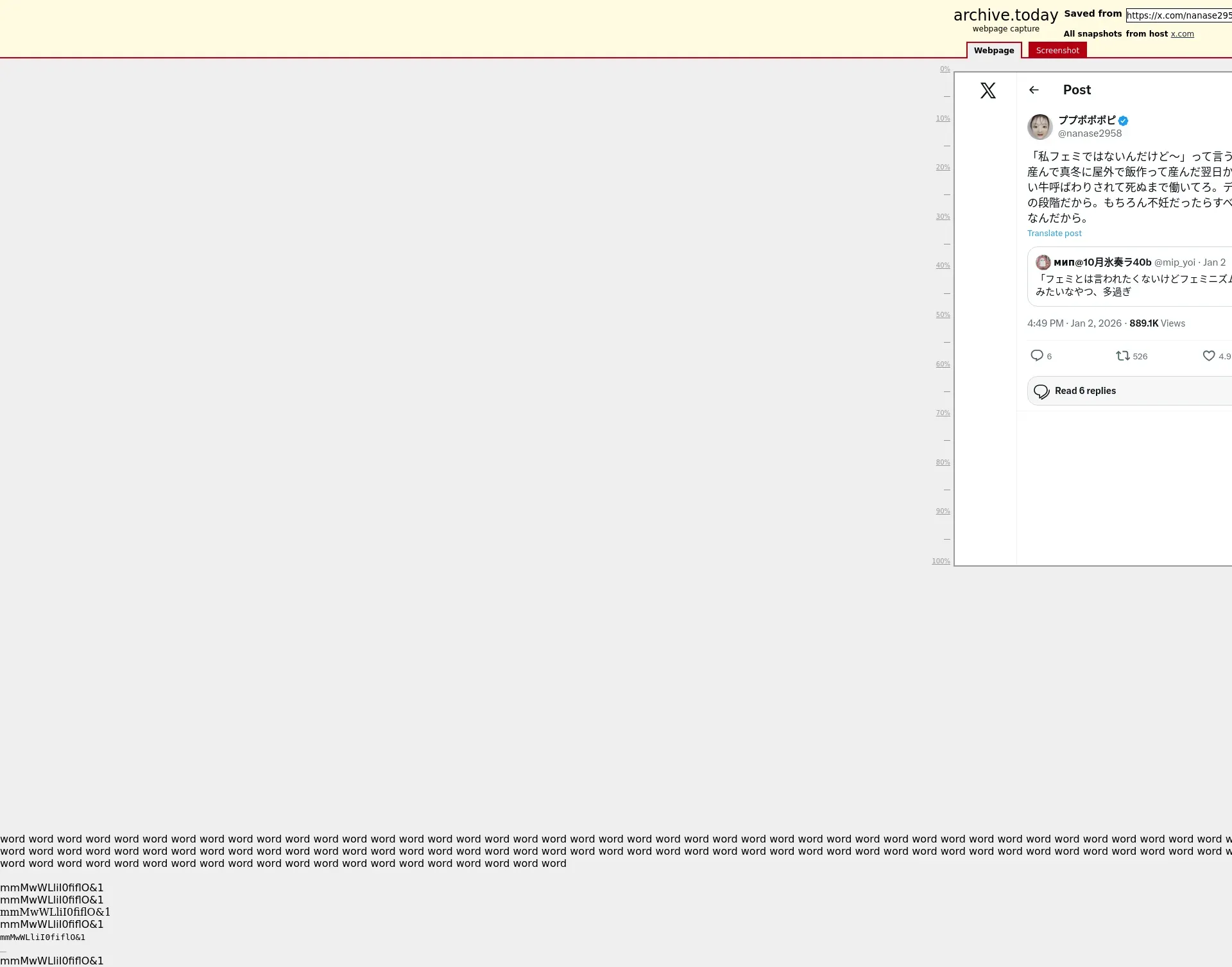The height and width of the screenshot is (967, 1232).
Task: Jump to the 100% scroll marker
Action: coord(941,561)
